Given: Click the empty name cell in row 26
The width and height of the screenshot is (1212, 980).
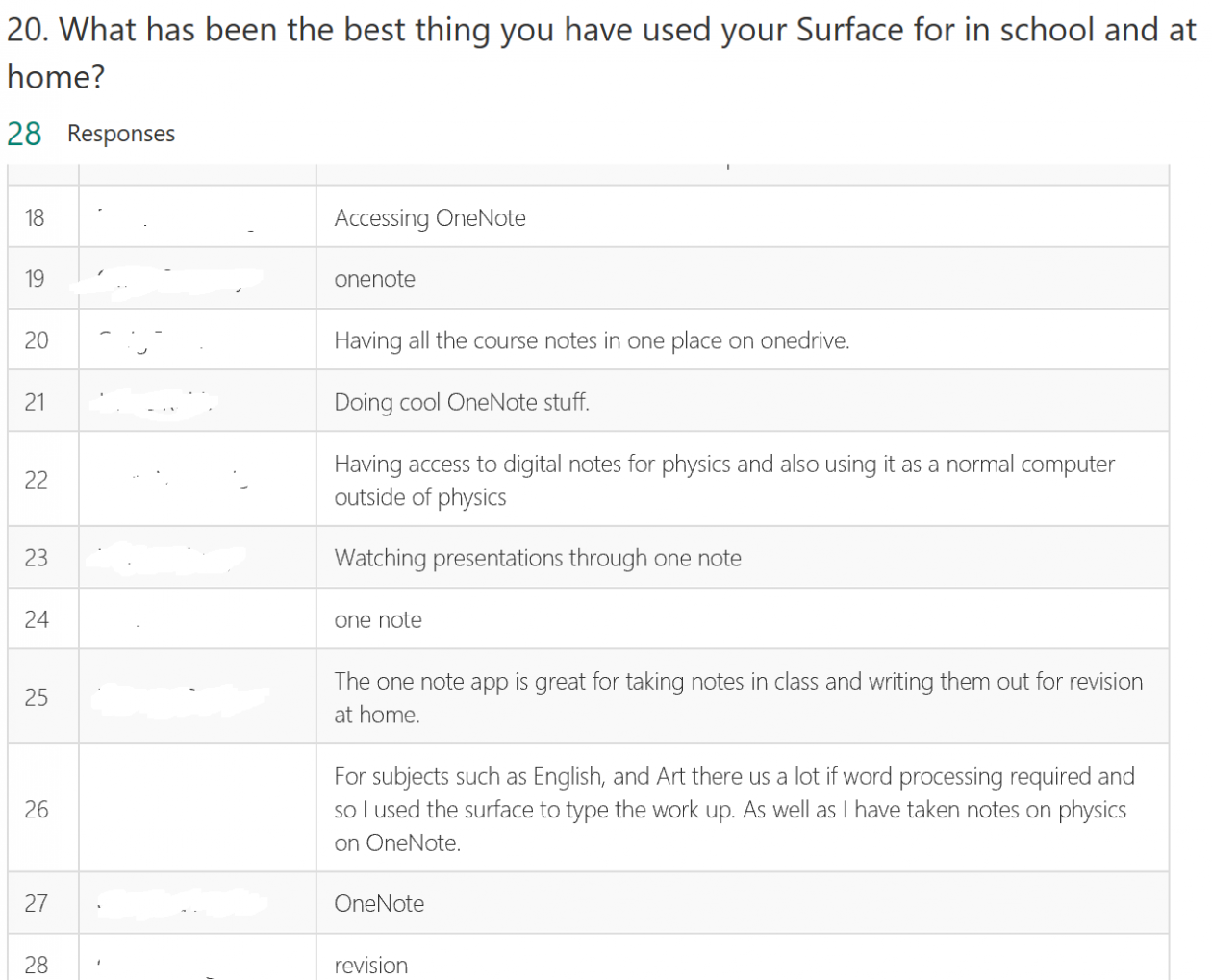Looking at the screenshot, I should click(197, 809).
